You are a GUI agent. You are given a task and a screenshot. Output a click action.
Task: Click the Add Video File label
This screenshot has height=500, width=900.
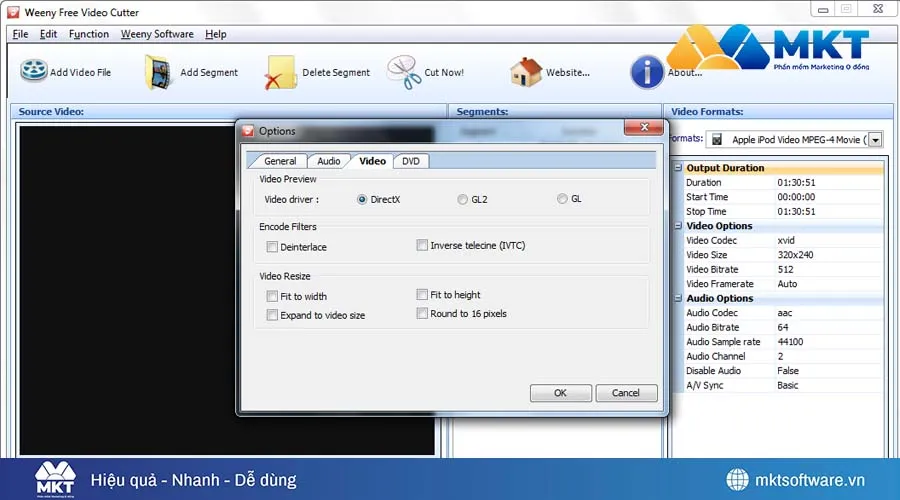(x=80, y=72)
